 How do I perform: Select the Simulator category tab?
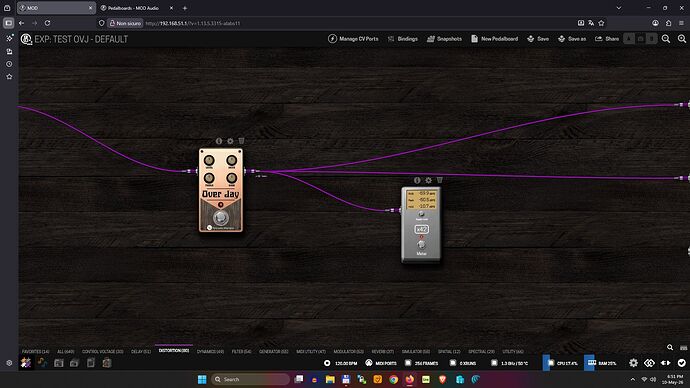pyautogui.click(x=416, y=351)
